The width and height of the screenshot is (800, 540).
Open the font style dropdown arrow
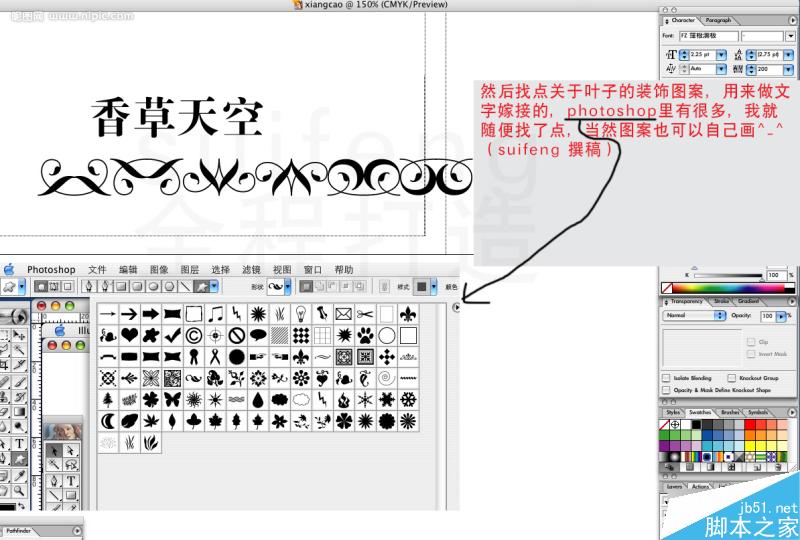[790, 36]
